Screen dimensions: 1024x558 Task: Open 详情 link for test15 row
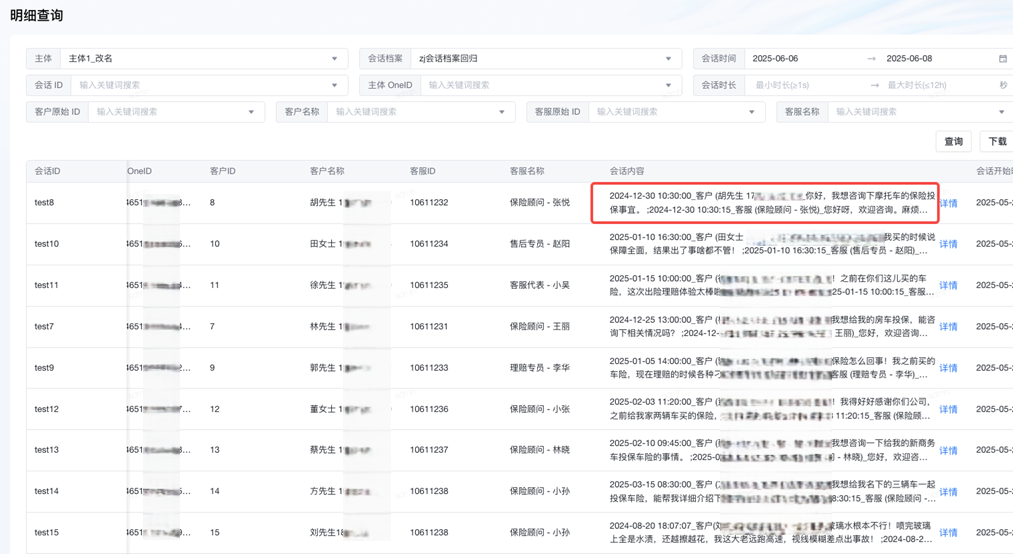coord(948,533)
